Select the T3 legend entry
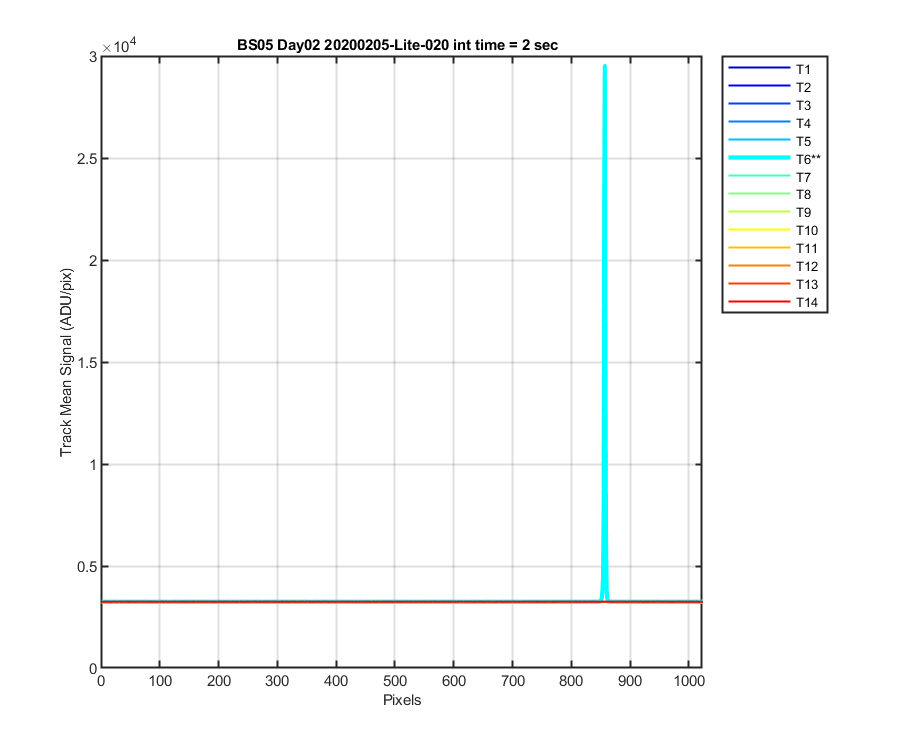The height and width of the screenshot is (750, 900). [x=769, y=105]
